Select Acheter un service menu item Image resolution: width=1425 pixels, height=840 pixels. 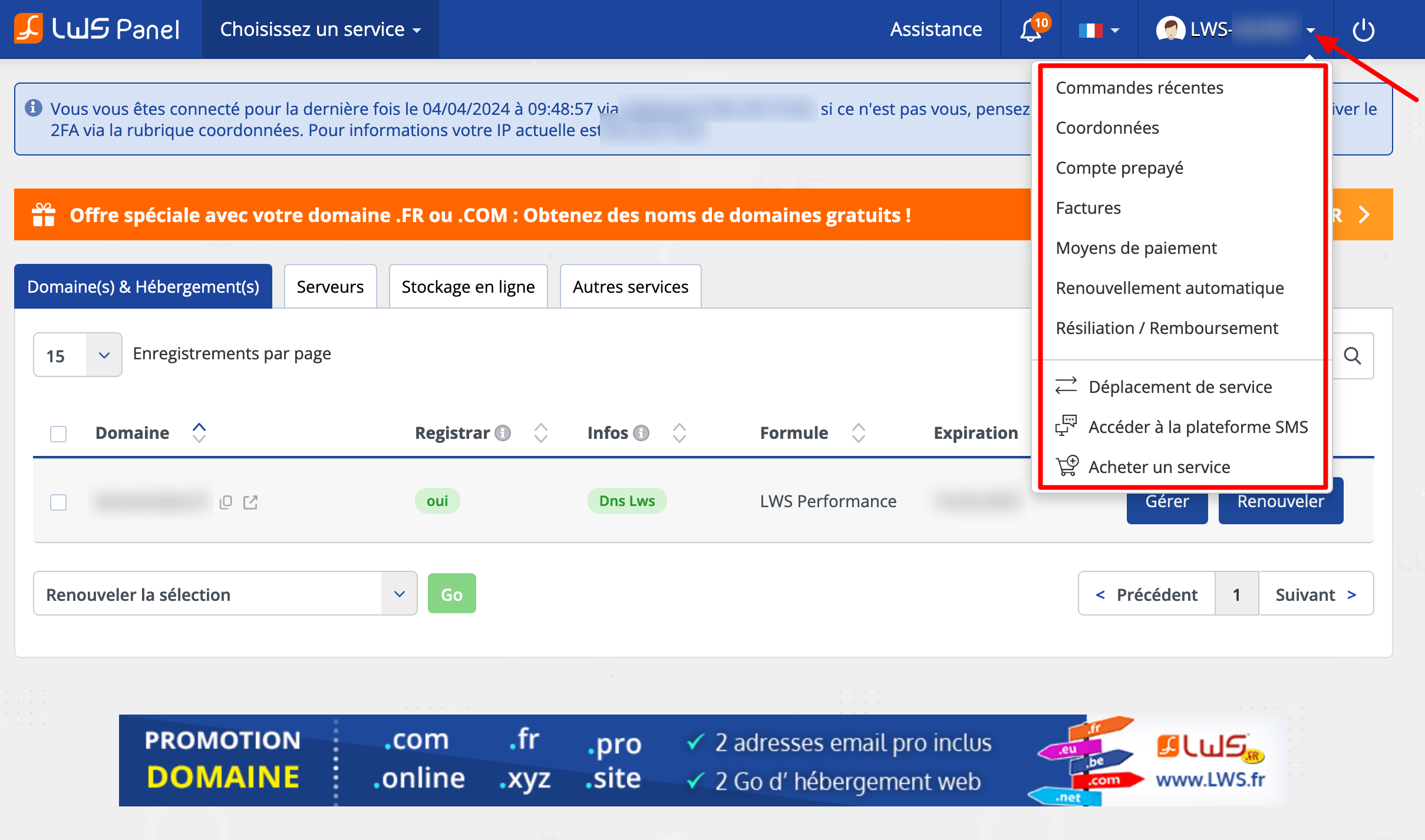(x=1159, y=467)
